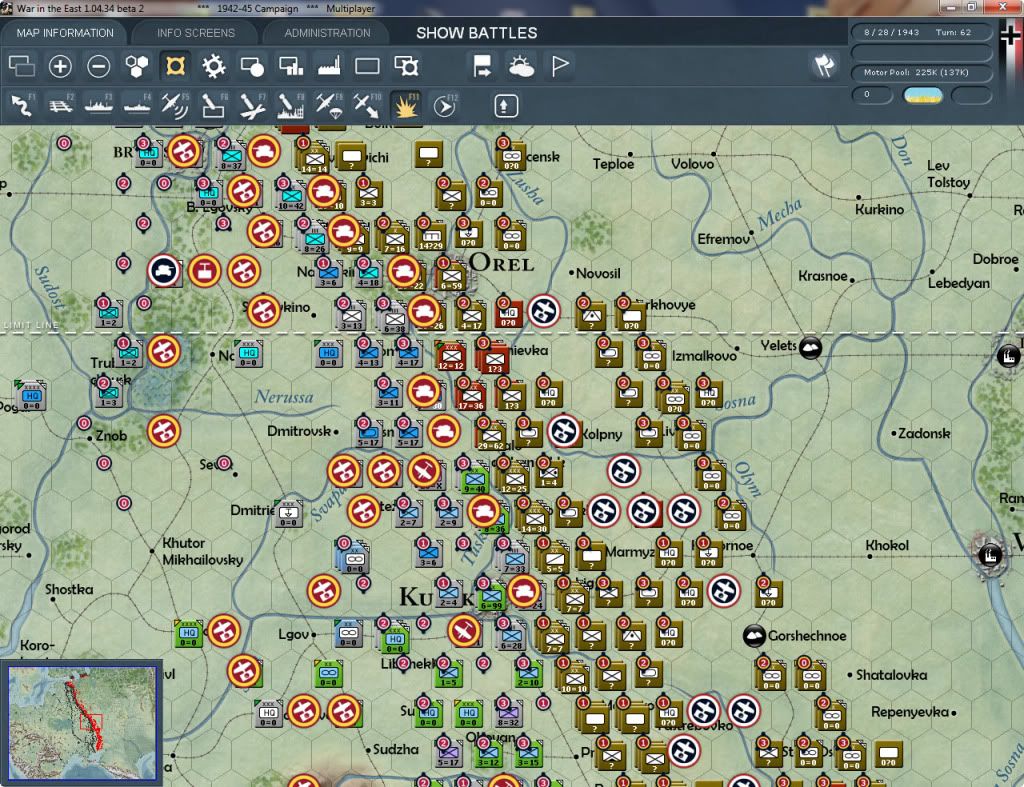Click the Lgov town label
1024x787 pixels.
[x=293, y=634]
